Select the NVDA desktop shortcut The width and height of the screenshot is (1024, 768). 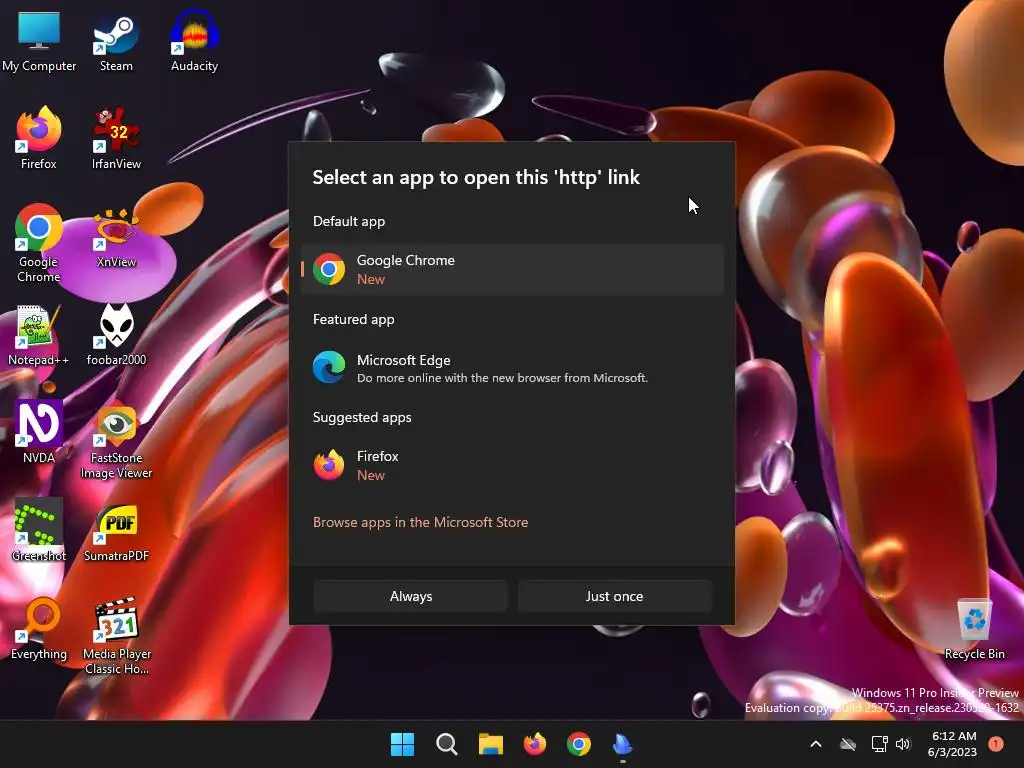(39, 433)
